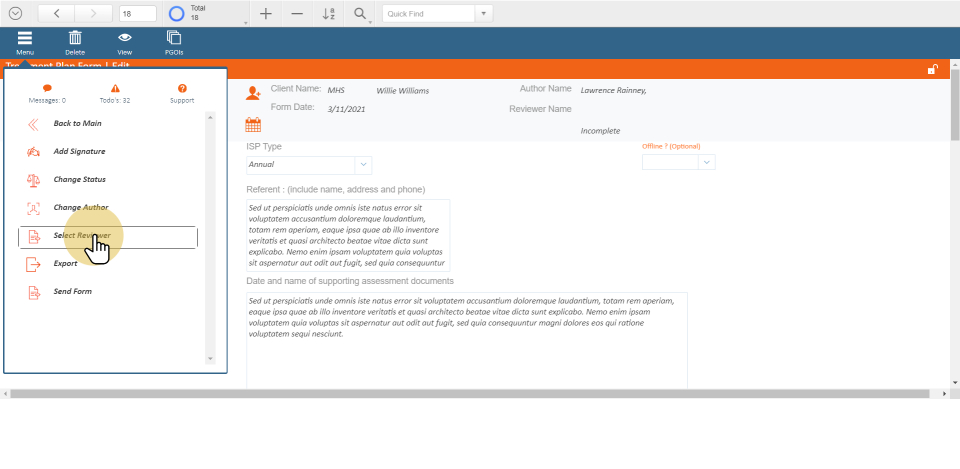Choose Change Status menu item

tap(79, 180)
